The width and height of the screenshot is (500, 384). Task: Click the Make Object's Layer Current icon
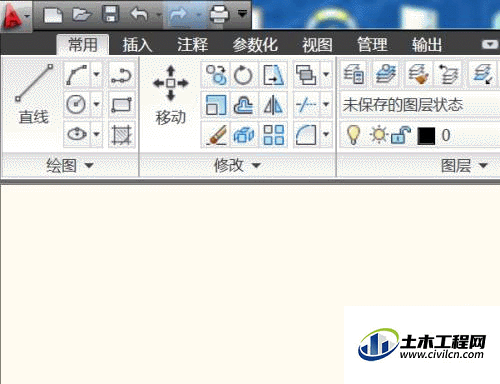(x=385, y=74)
